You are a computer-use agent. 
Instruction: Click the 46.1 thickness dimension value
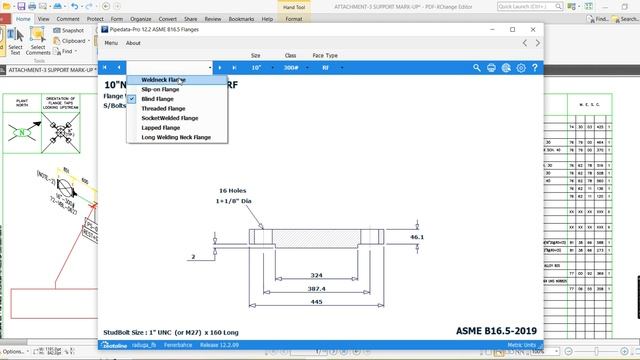point(417,237)
